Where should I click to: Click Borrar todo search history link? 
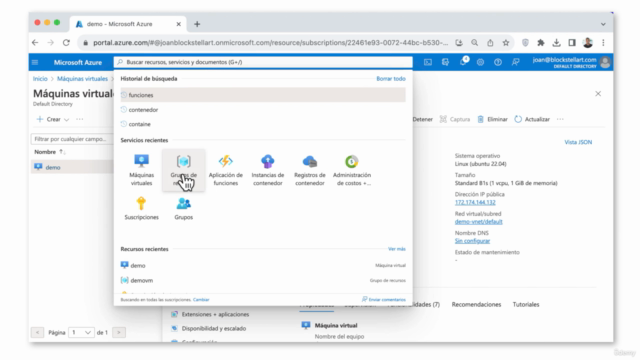pos(391,79)
